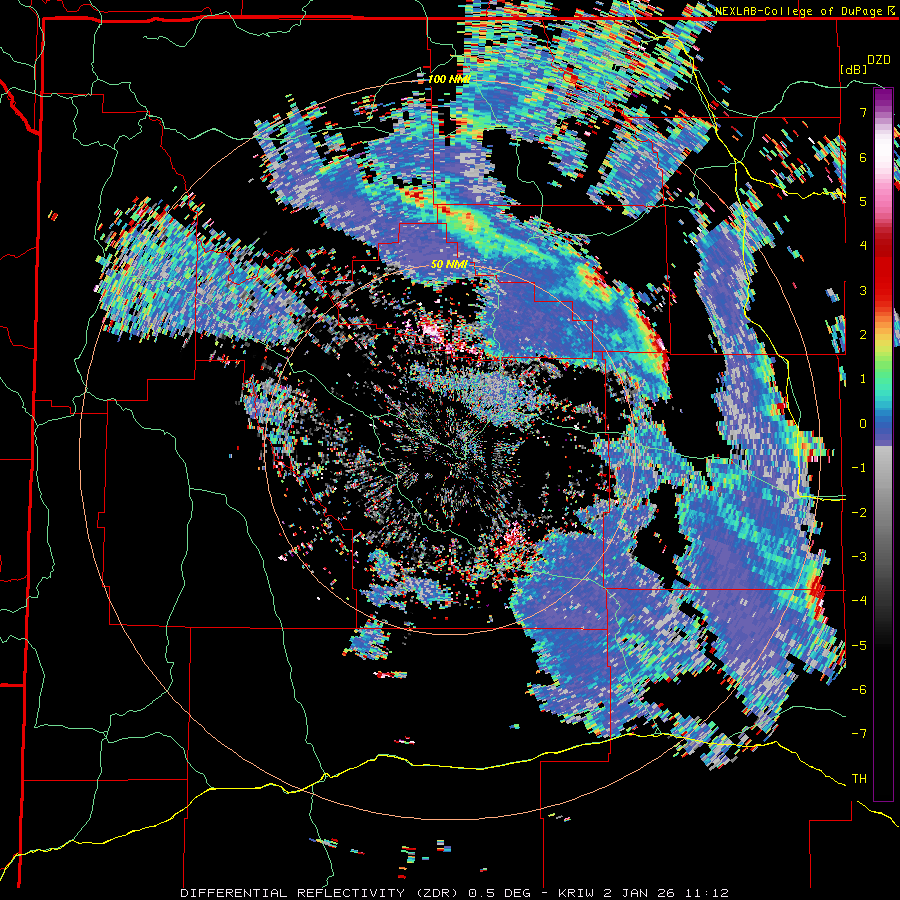Click the -7 value on color scale

859,734
